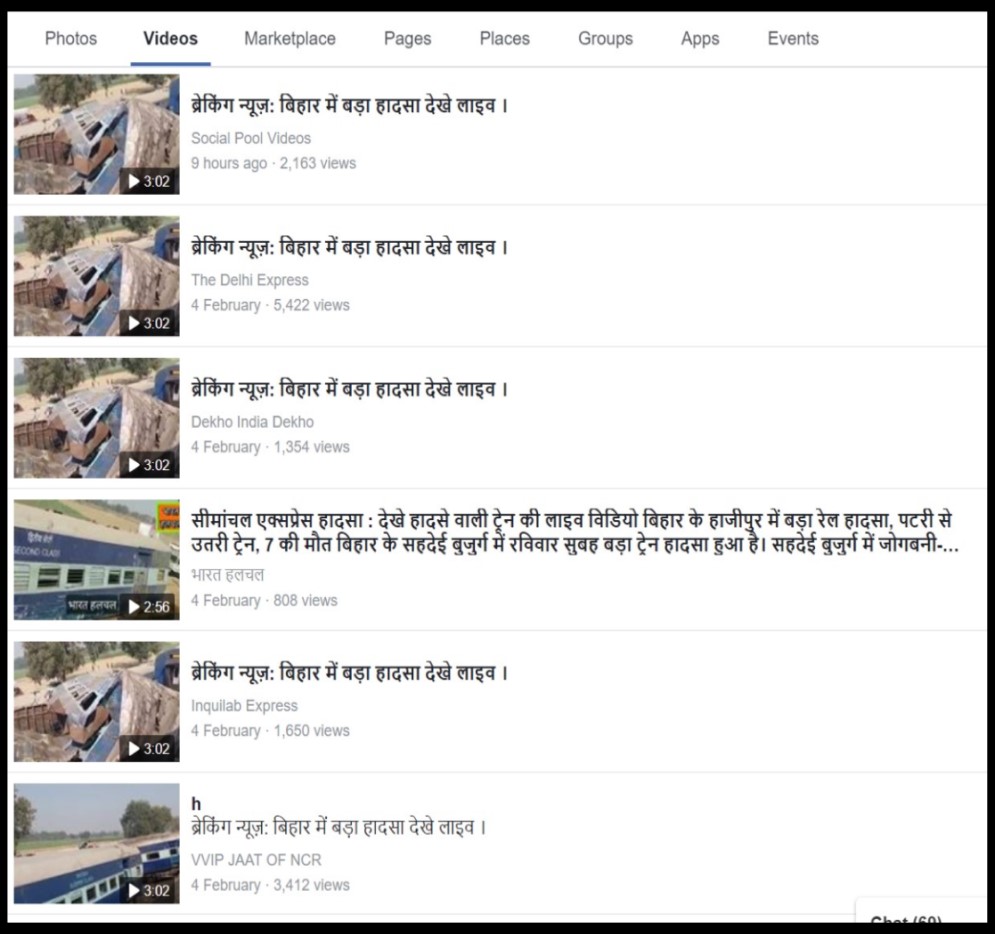
Task: Select the Videos tab
Action: point(170,39)
